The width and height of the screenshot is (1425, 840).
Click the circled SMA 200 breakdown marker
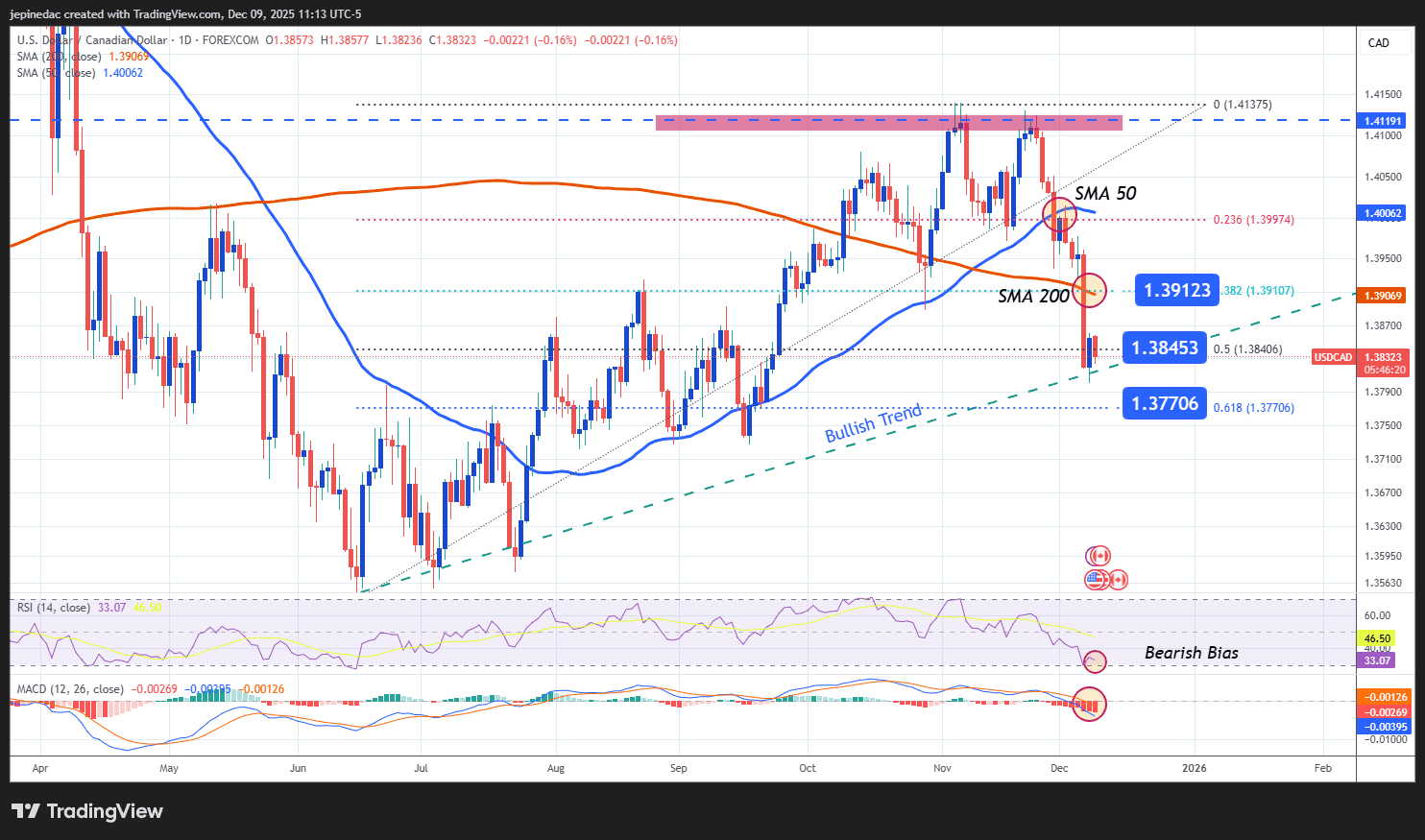point(1090,290)
